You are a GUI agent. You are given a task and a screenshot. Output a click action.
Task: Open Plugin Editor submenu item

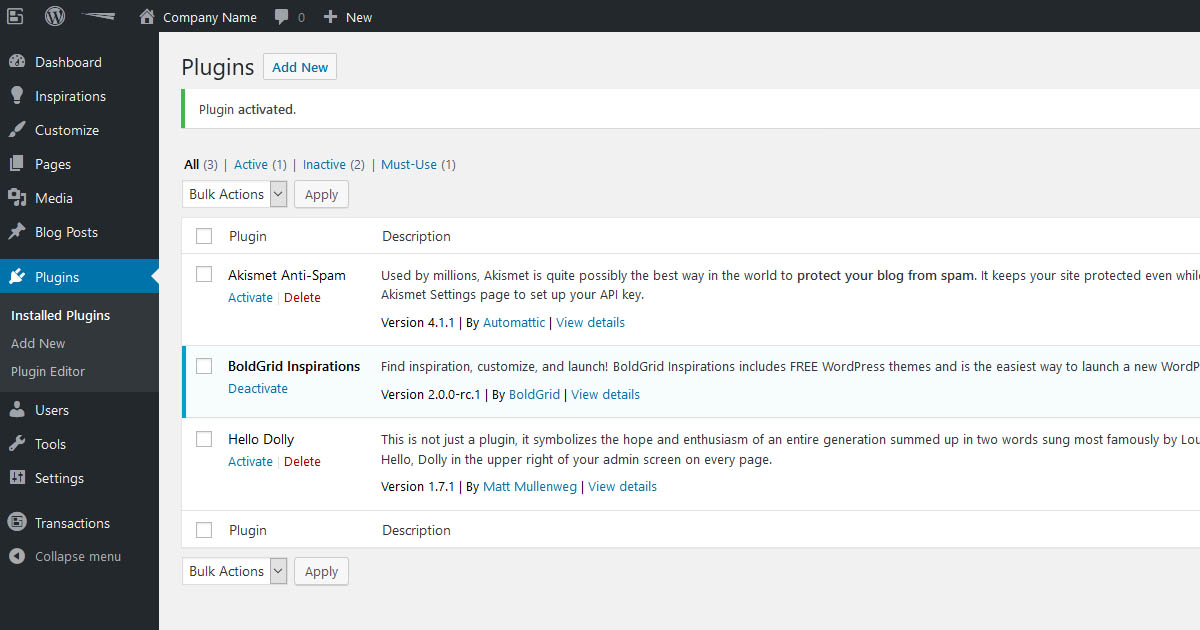coord(48,371)
